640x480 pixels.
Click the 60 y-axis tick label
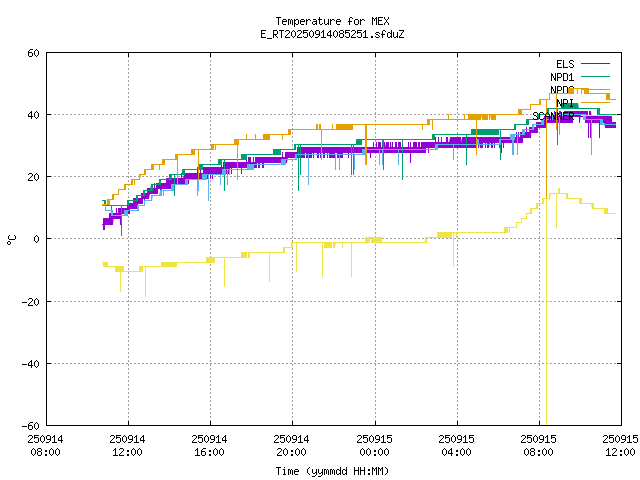33,53
